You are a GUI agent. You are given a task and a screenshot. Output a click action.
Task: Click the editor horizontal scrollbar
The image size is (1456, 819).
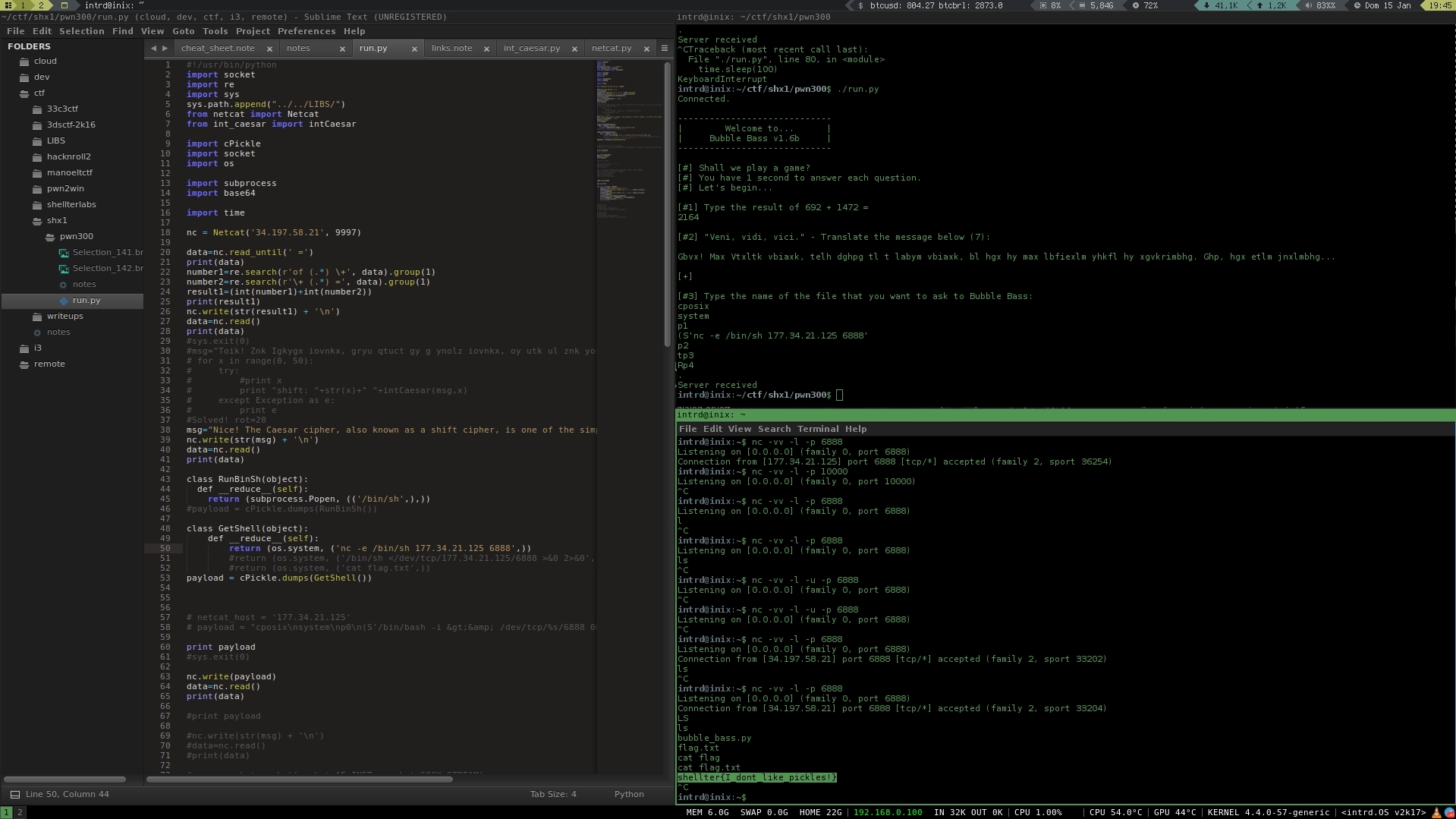pyautogui.click(x=300, y=780)
